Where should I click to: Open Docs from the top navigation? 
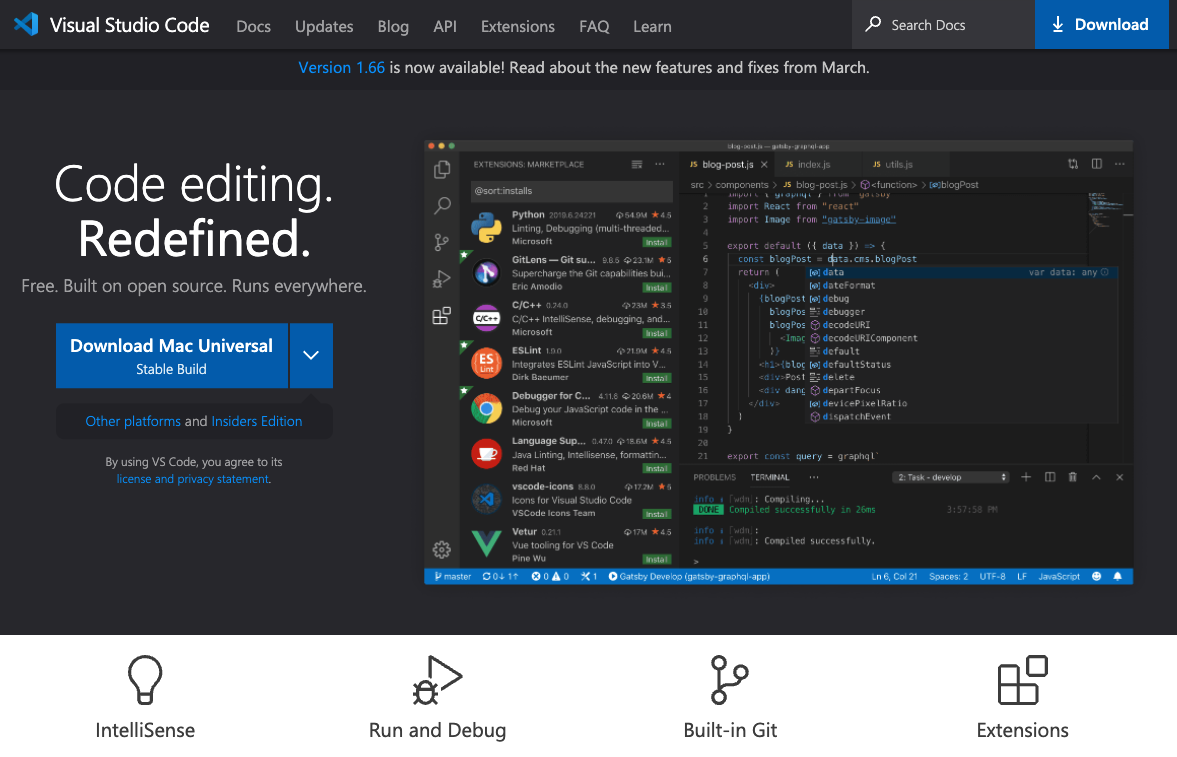[253, 26]
